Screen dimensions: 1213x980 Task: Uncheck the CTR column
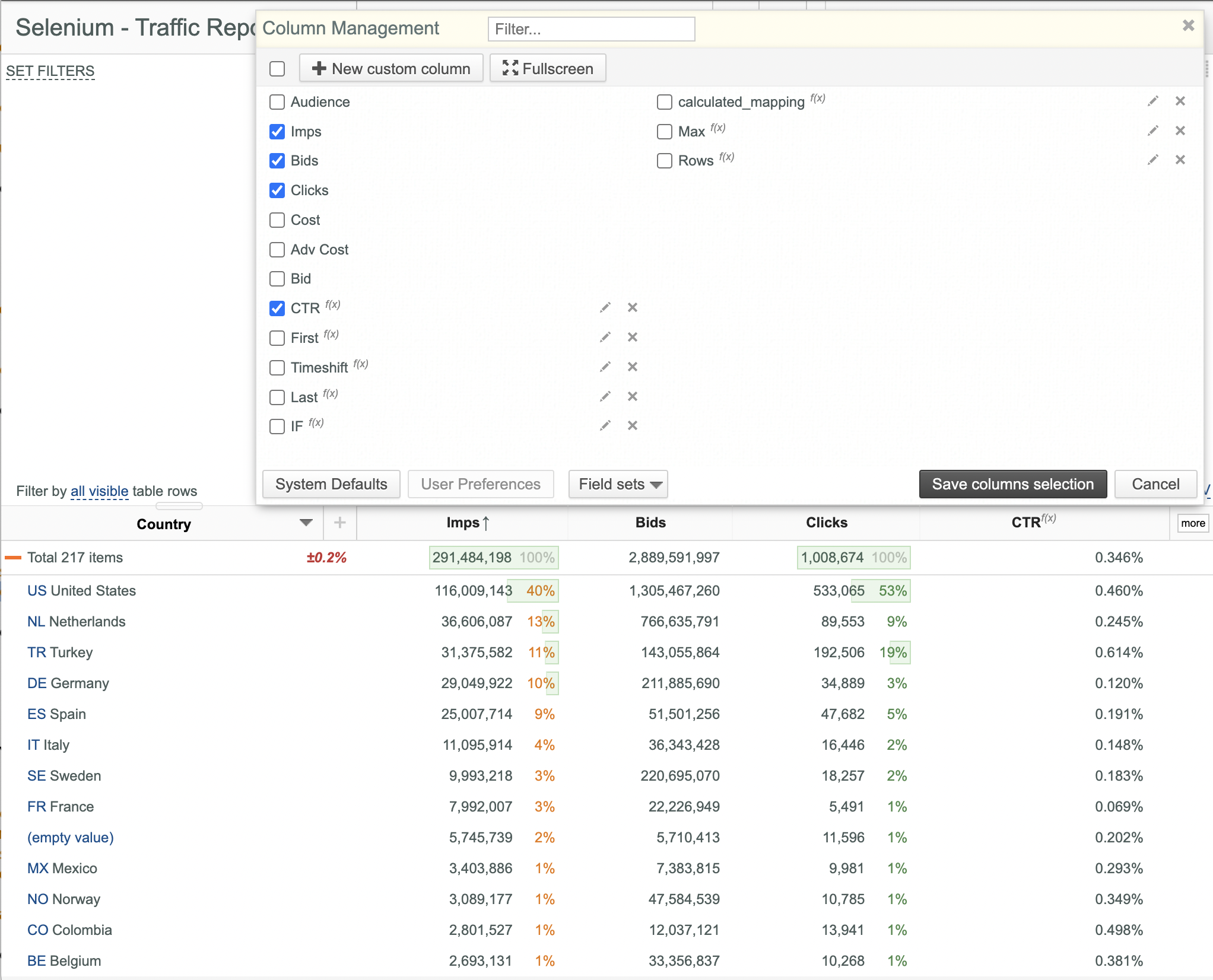(277, 308)
